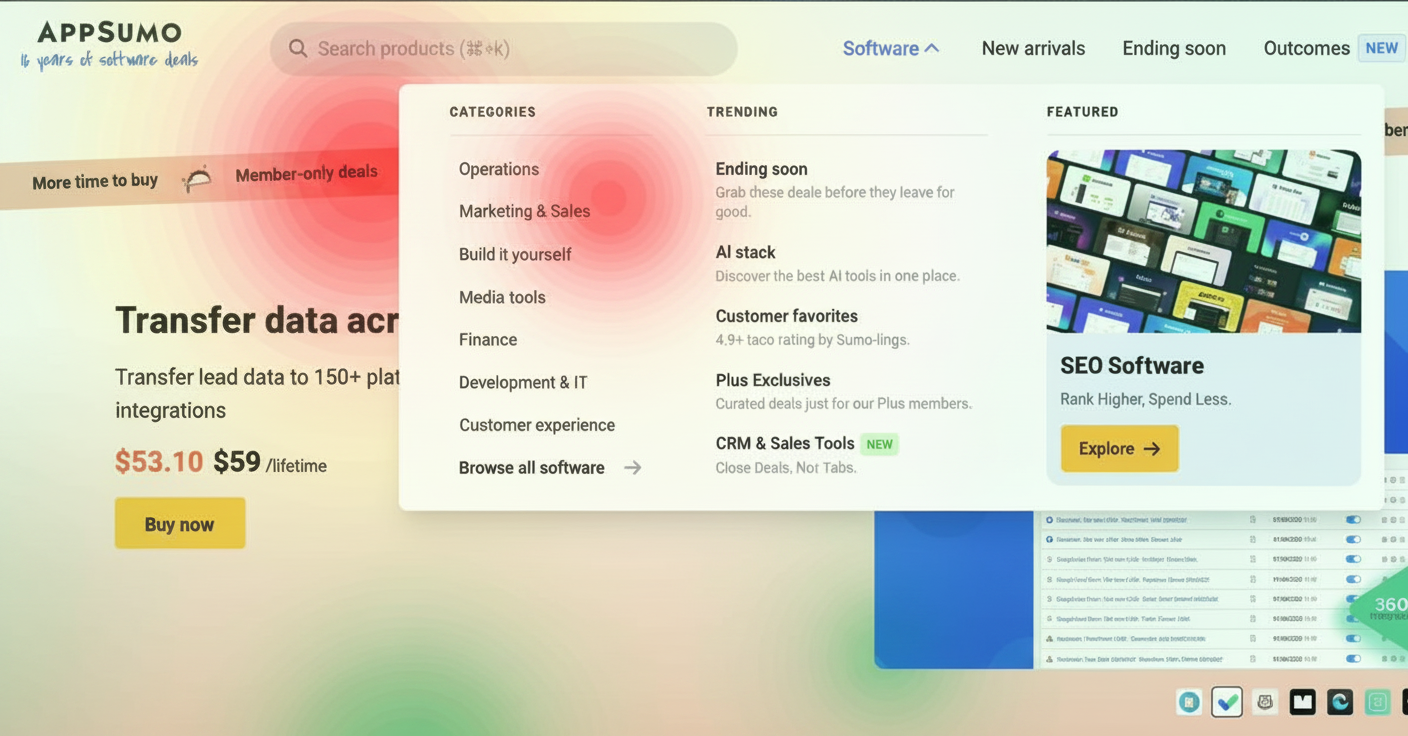
Task: Click the FEATURED column heading
Action: (x=1082, y=112)
